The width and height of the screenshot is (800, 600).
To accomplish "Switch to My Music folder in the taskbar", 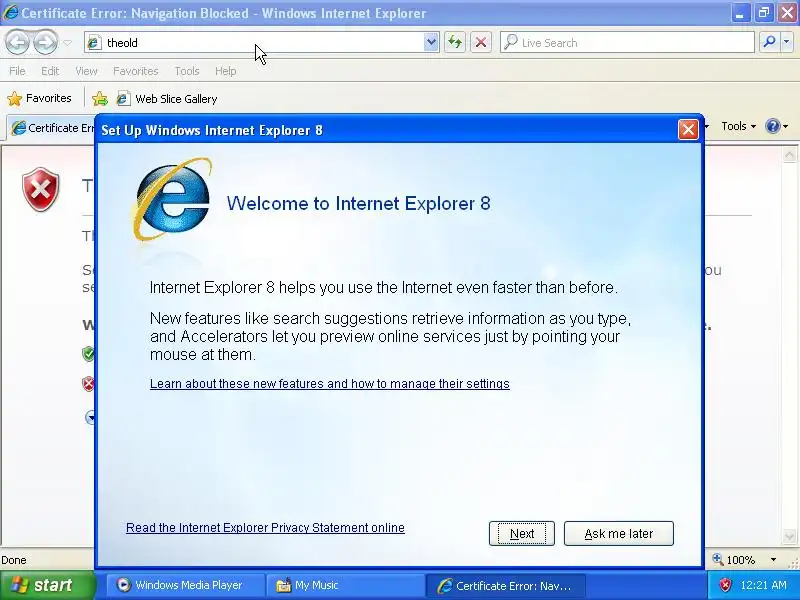I will pyautogui.click(x=344, y=585).
